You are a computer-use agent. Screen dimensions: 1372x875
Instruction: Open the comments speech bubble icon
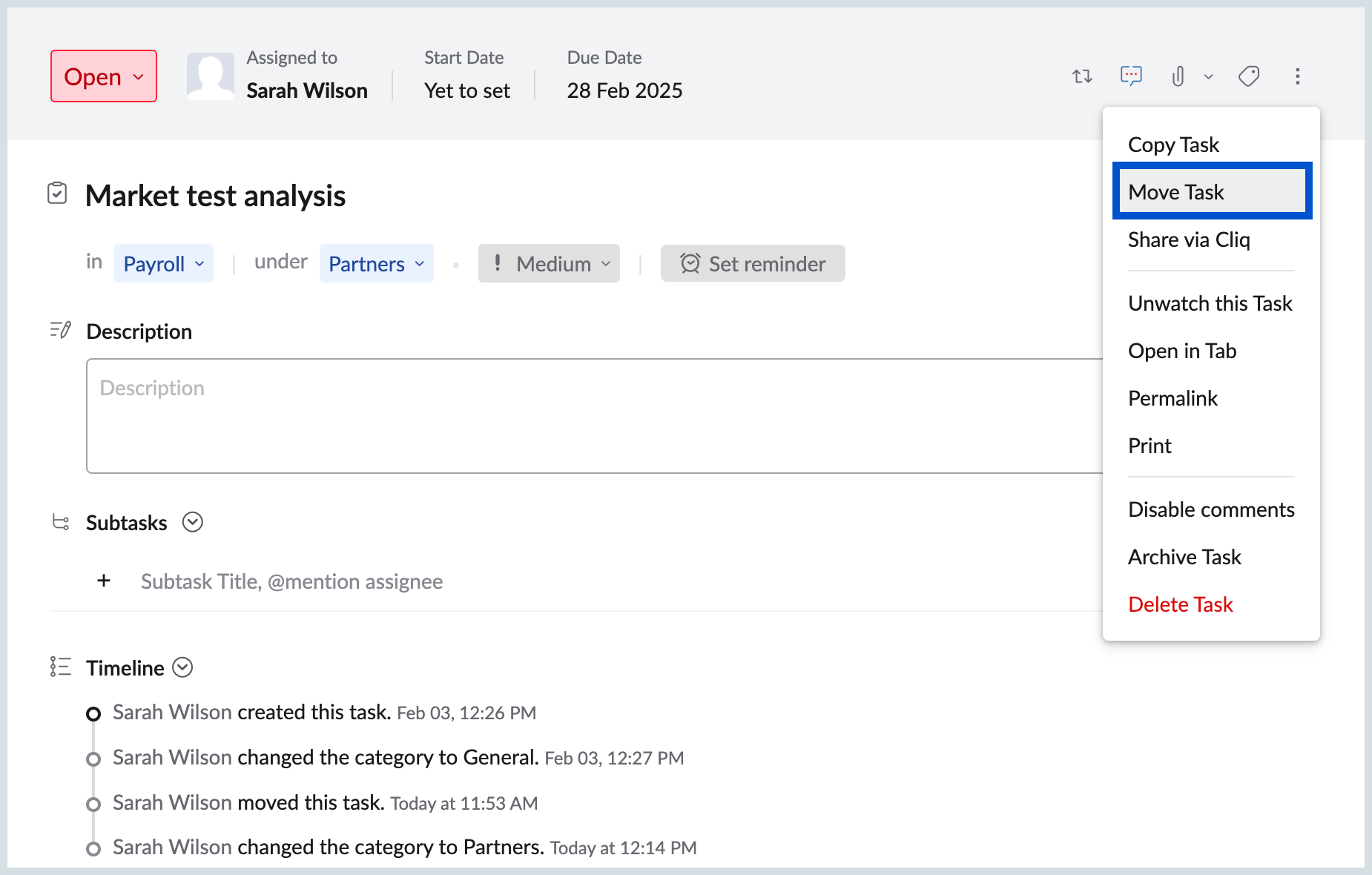1130,76
